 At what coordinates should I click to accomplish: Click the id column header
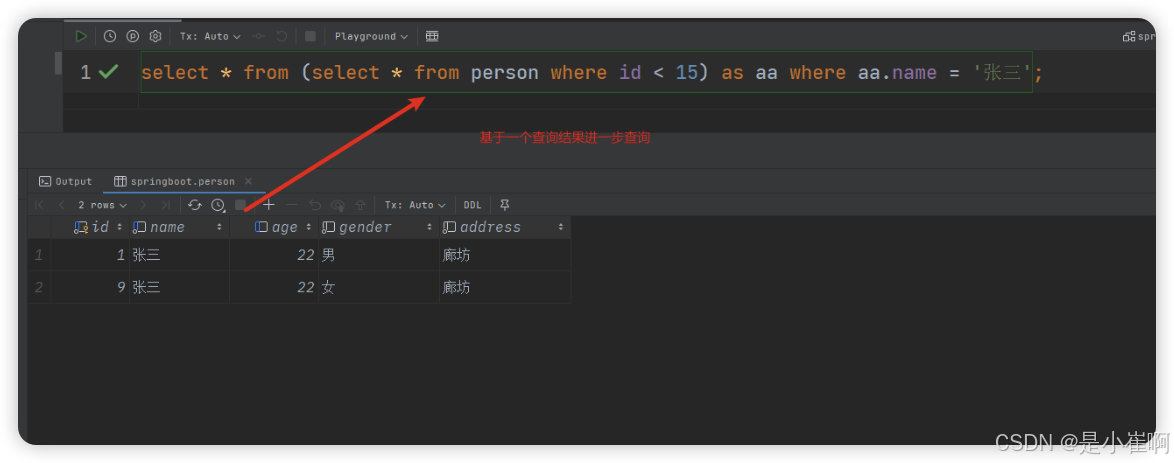click(91, 227)
